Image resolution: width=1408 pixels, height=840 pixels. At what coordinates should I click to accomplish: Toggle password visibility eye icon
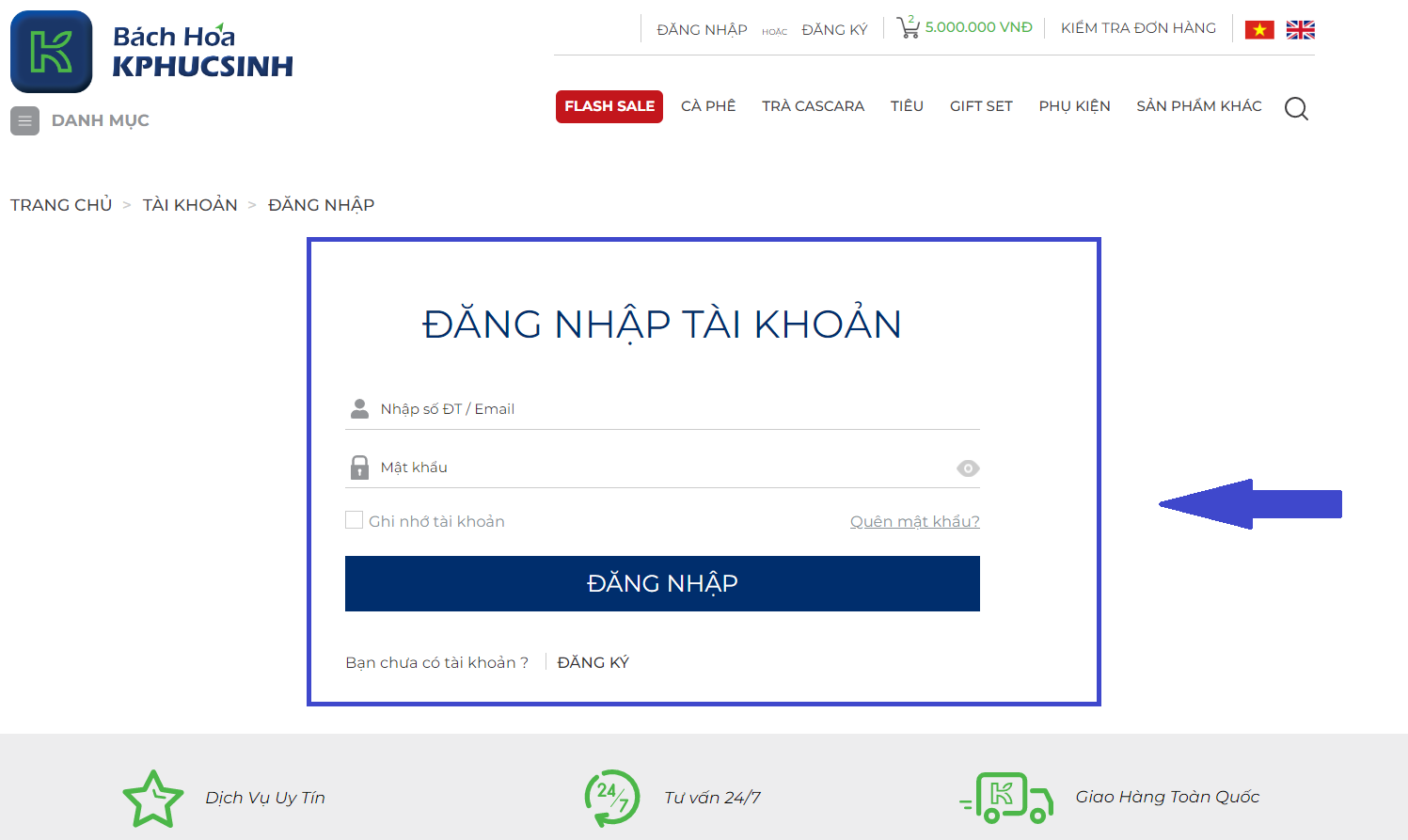(x=968, y=468)
